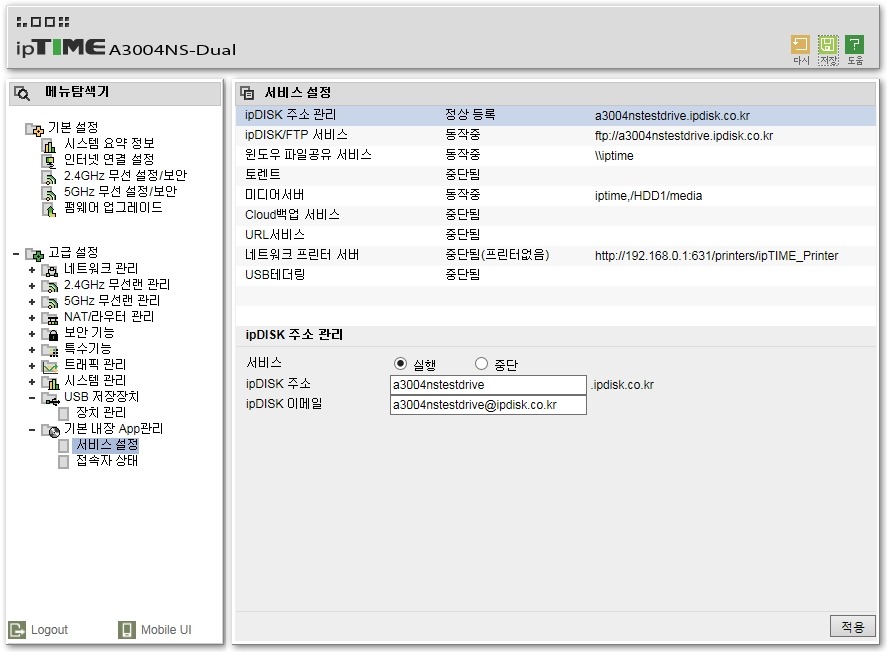Select the 네트워크 프린터 서버 row
Screen dimensions: 890x655
pyautogui.click(x=556, y=255)
